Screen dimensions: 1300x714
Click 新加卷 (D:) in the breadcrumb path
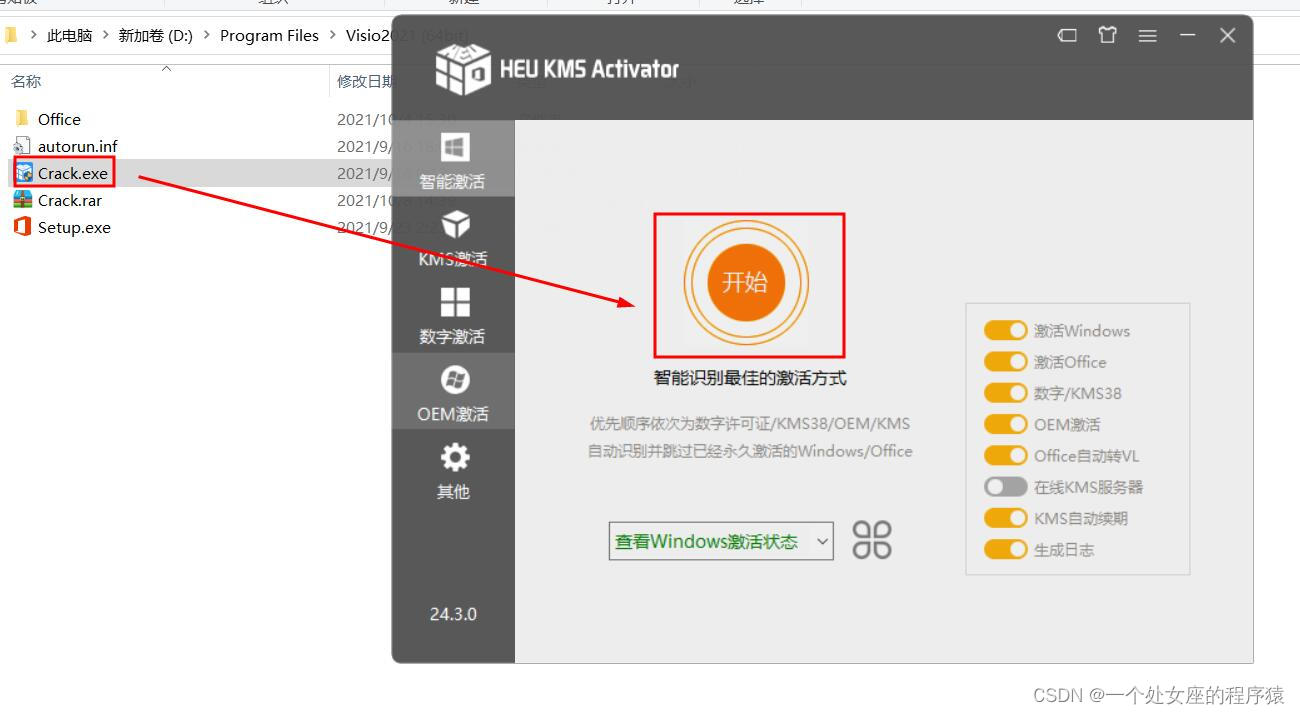point(155,35)
